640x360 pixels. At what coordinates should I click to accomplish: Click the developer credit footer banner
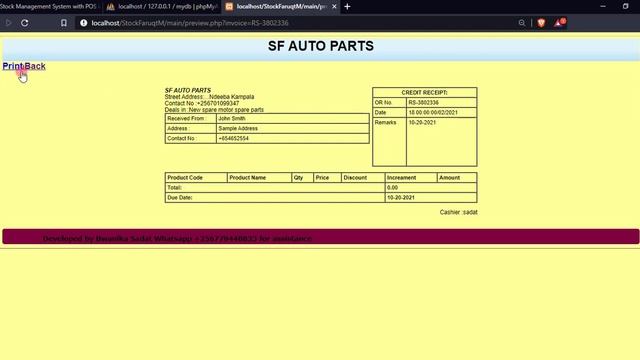click(320, 237)
